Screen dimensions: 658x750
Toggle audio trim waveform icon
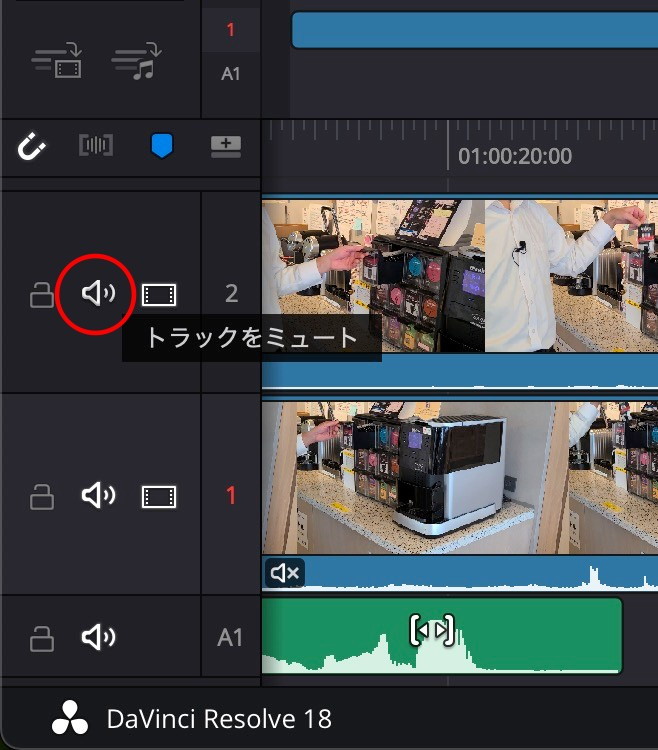[96, 145]
